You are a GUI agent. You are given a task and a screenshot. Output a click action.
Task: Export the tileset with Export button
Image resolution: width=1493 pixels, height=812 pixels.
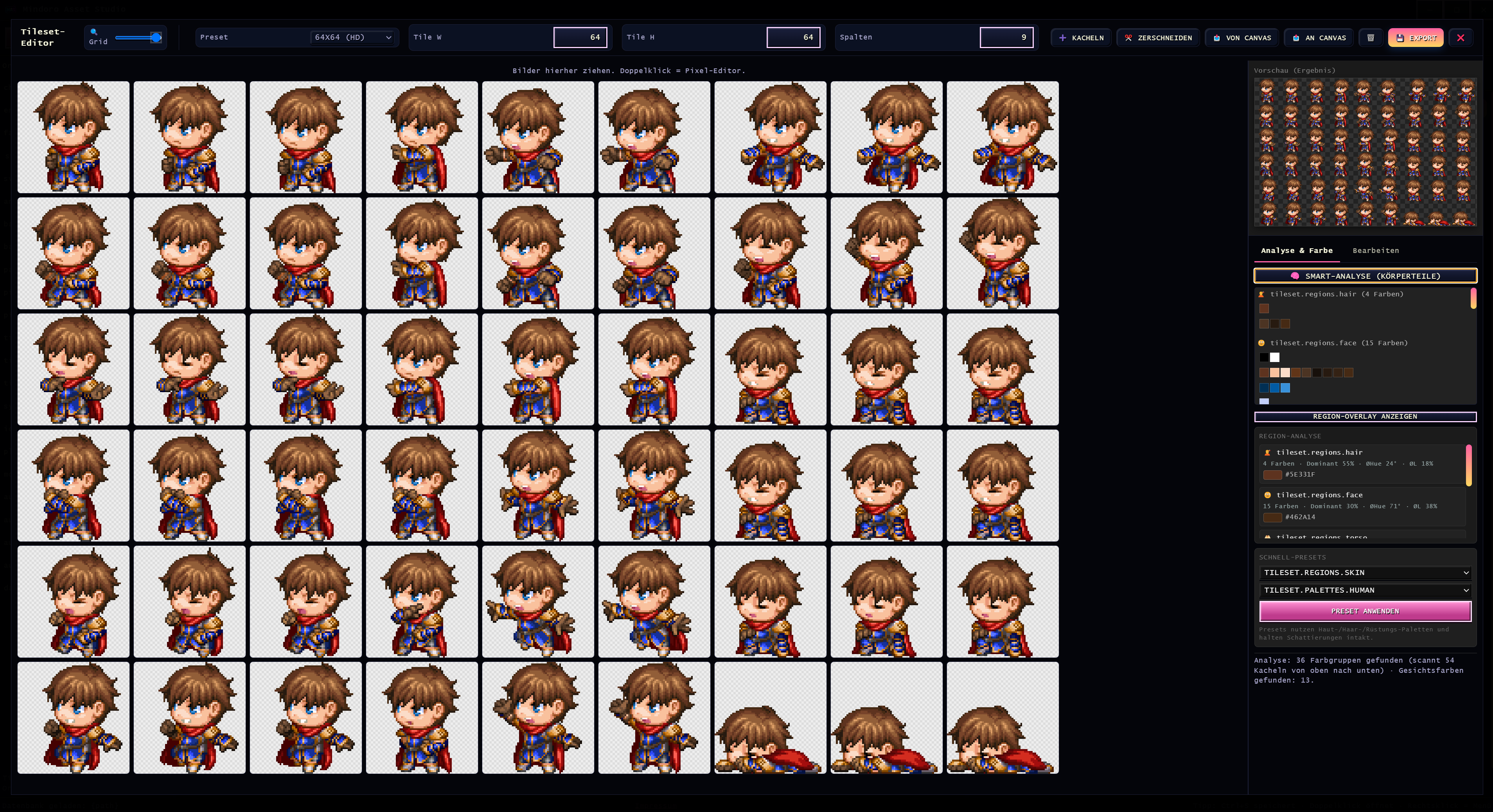[x=1415, y=38]
